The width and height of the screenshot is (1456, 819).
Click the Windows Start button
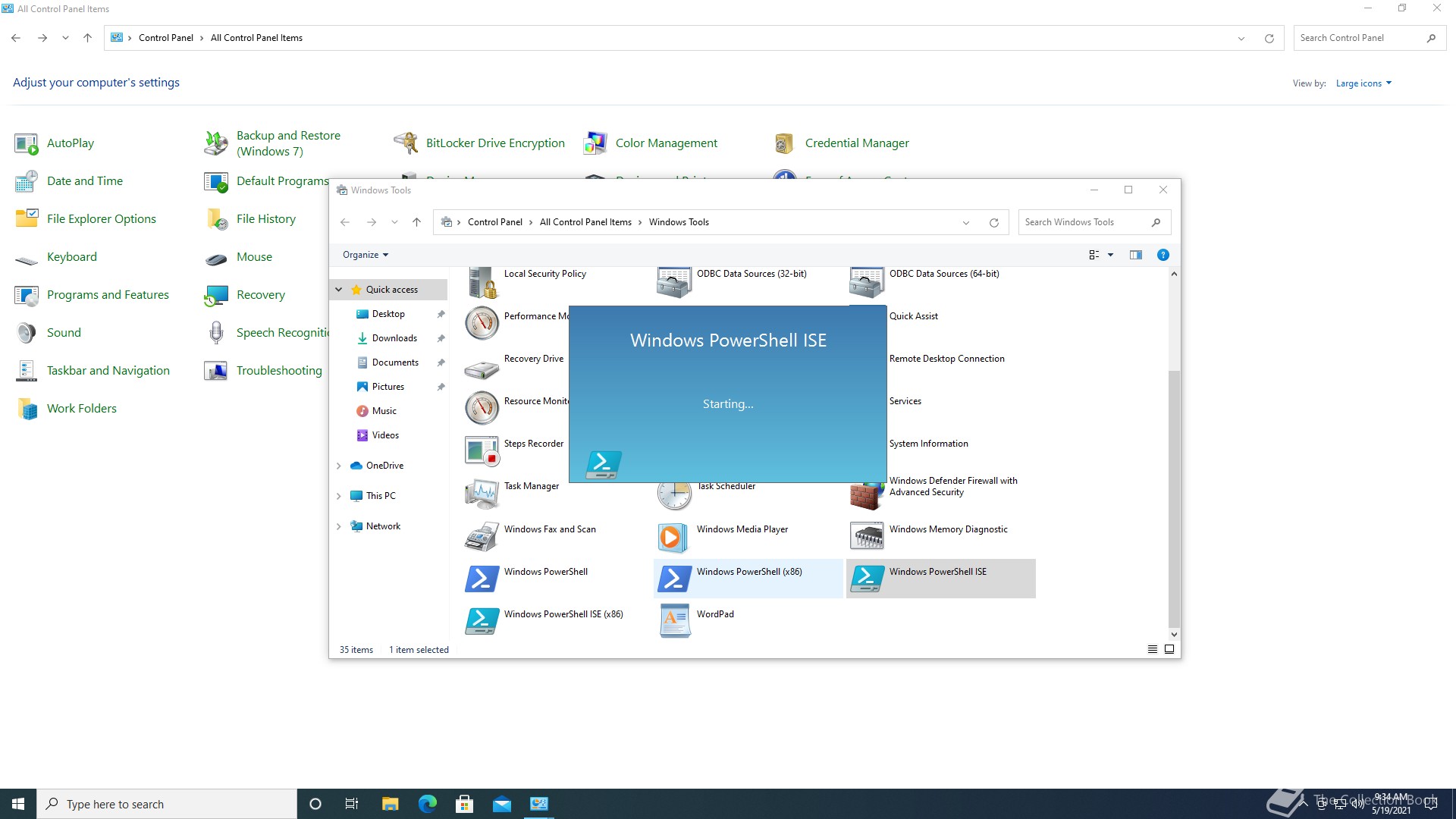18,804
